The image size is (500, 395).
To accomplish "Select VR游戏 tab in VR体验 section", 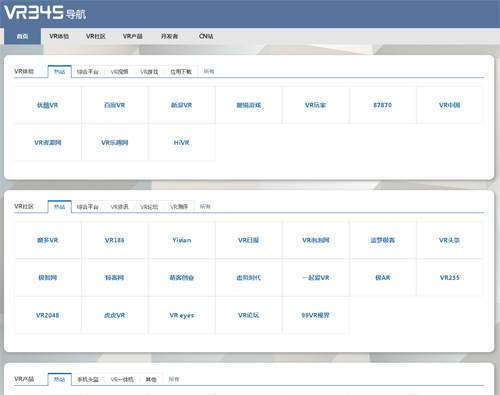I will tap(149, 72).
